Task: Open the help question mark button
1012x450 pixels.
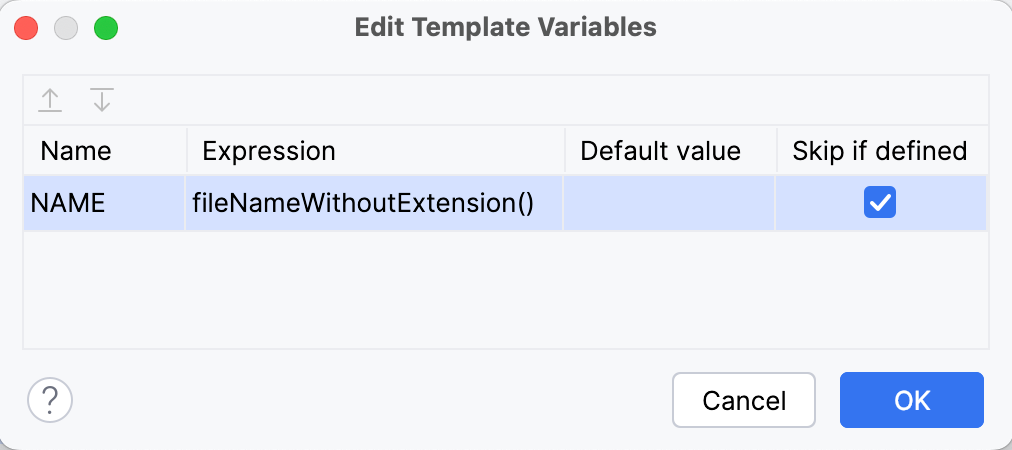Action: point(50,401)
